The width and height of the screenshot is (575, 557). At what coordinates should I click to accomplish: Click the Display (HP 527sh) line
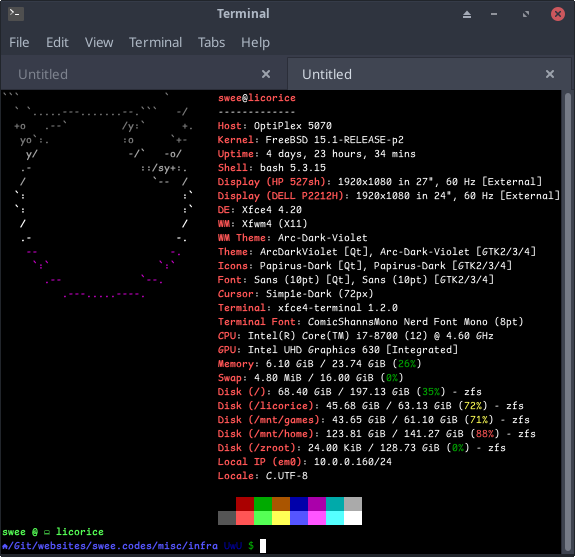click(380, 182)
